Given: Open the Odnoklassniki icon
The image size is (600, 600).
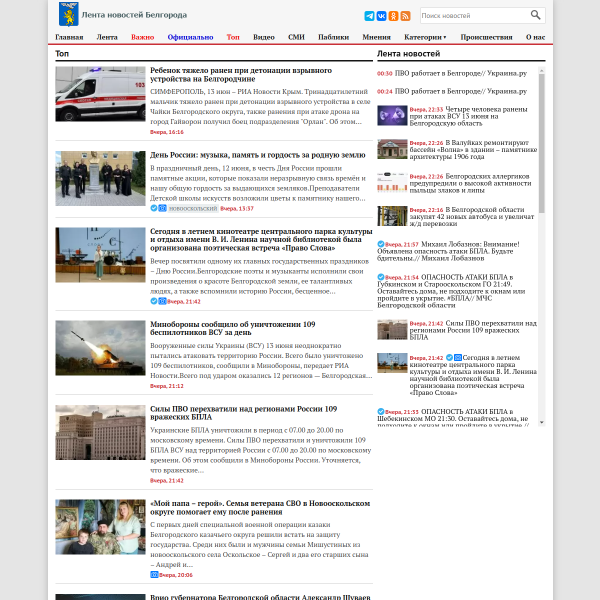Looking at the screenshot, I should click(x=393, y=16).
